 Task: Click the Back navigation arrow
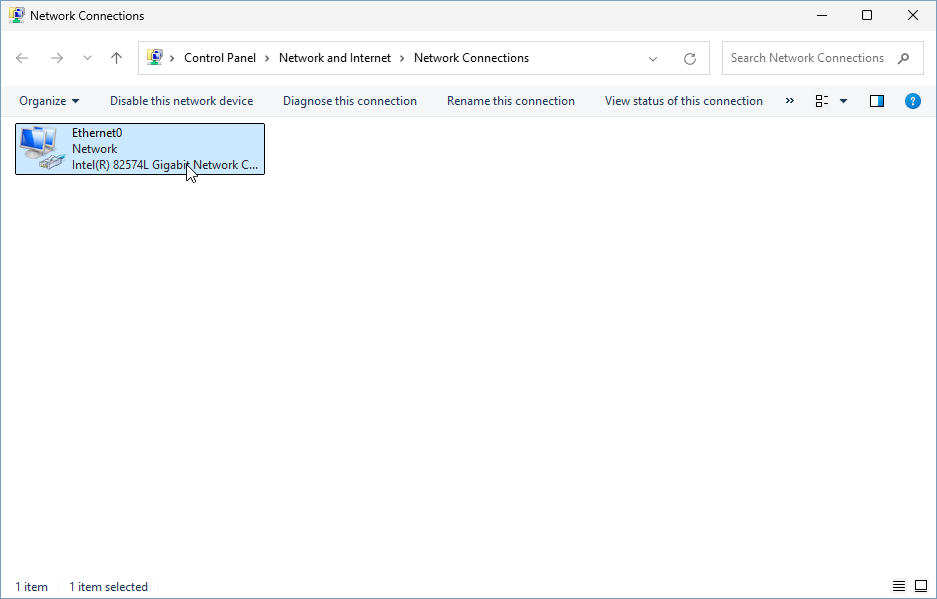click(x=22, y=58)
